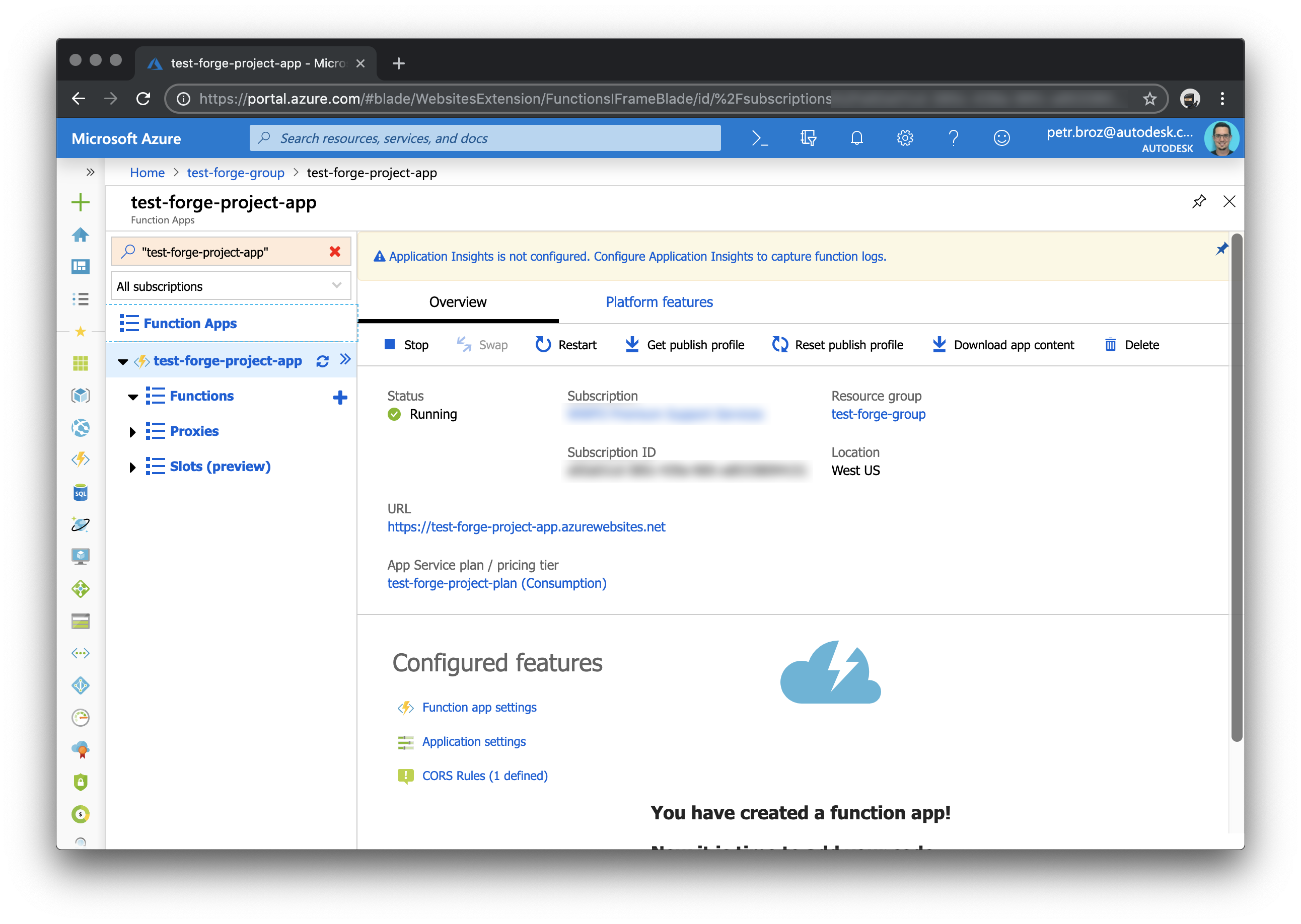Reload the page in browser
Viewport: 1301px width, 924px height.
point(143,99)
